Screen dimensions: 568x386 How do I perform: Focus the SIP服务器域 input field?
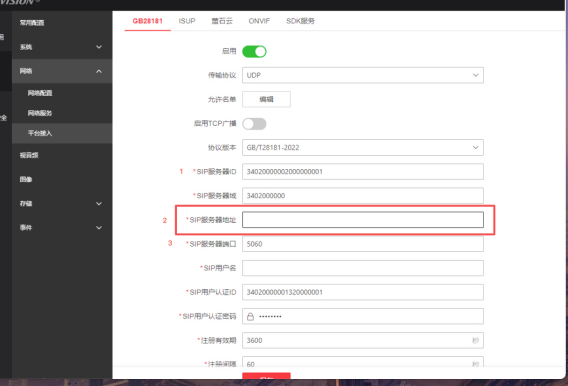pyautogui.click(x=363, y=196)
